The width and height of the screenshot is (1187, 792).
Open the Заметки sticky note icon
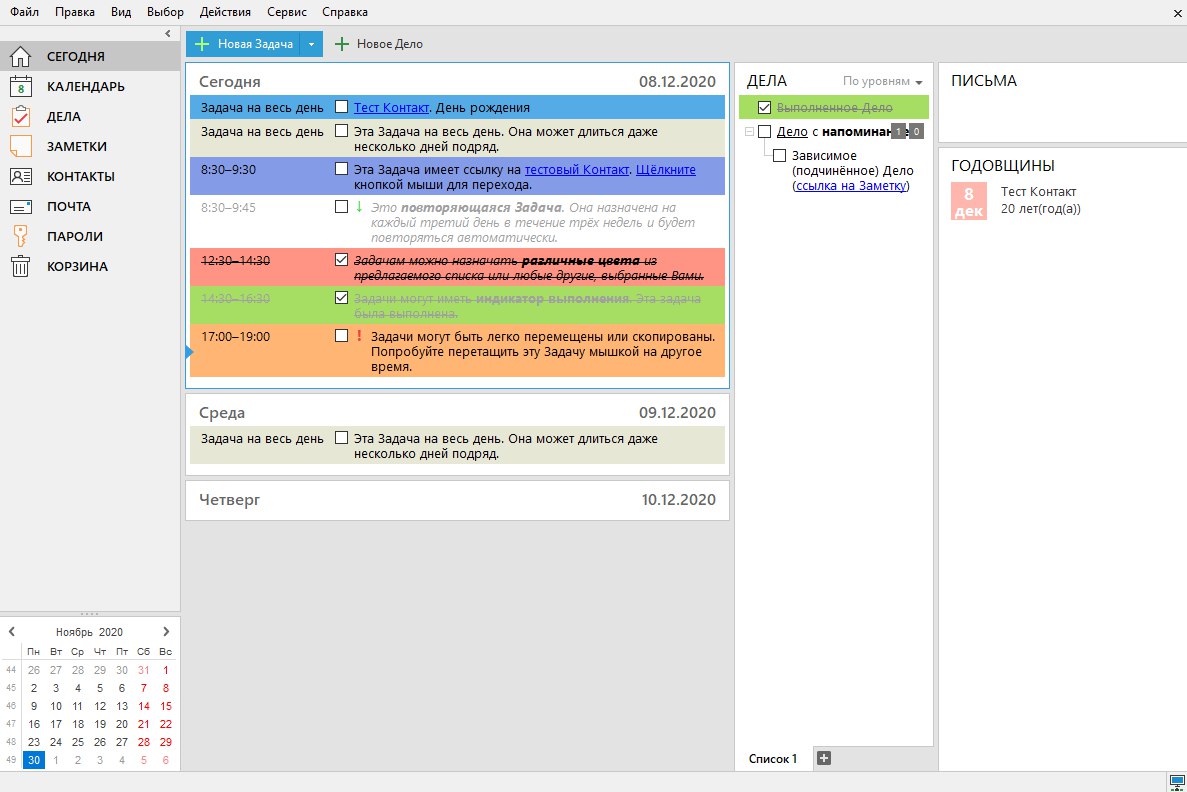click(20, 146)
